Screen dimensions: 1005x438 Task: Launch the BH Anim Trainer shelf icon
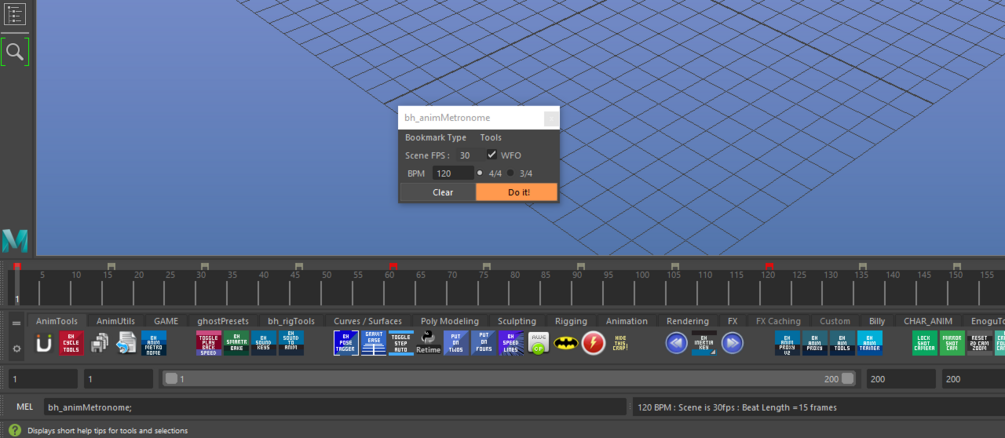pyautogui.click(x=870, y=343)
